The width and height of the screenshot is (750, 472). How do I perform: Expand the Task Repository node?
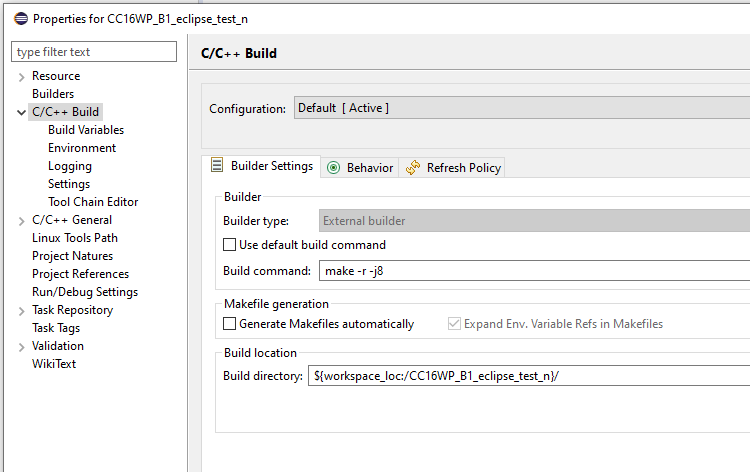point(21,311)
